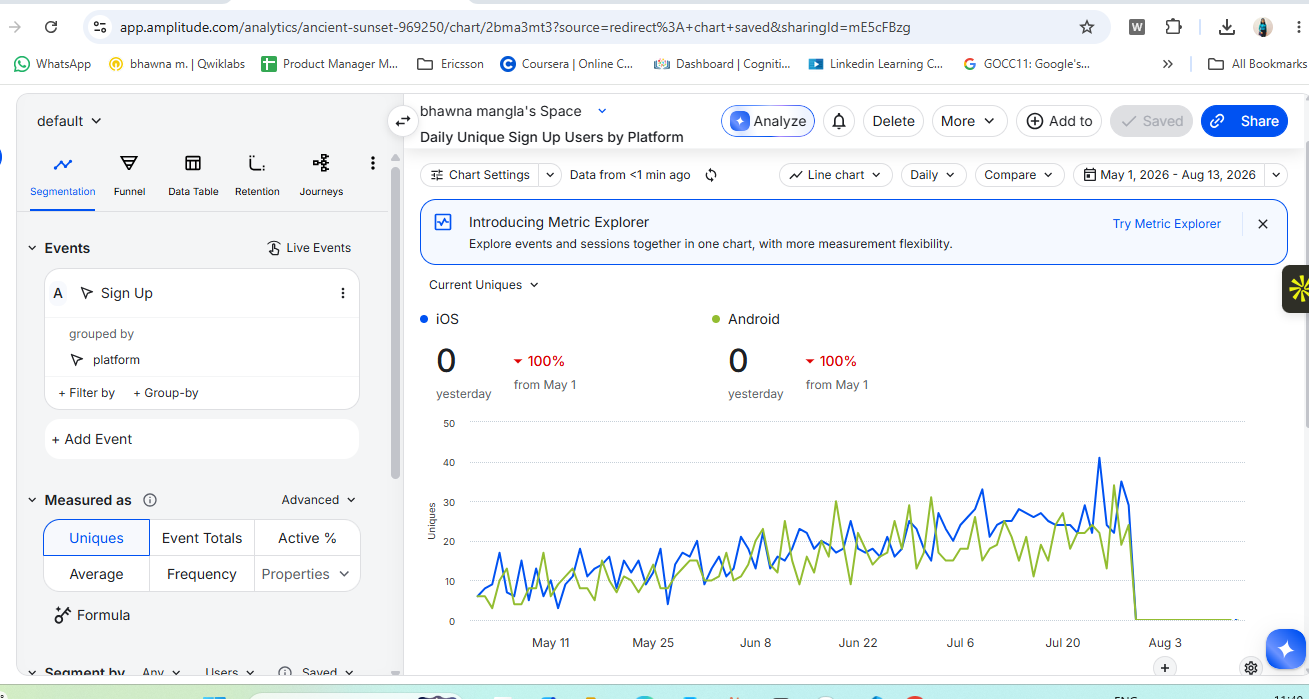Open the AI sparkle assistant button
Screen dimensions: 1309x699
[1285, 649]
